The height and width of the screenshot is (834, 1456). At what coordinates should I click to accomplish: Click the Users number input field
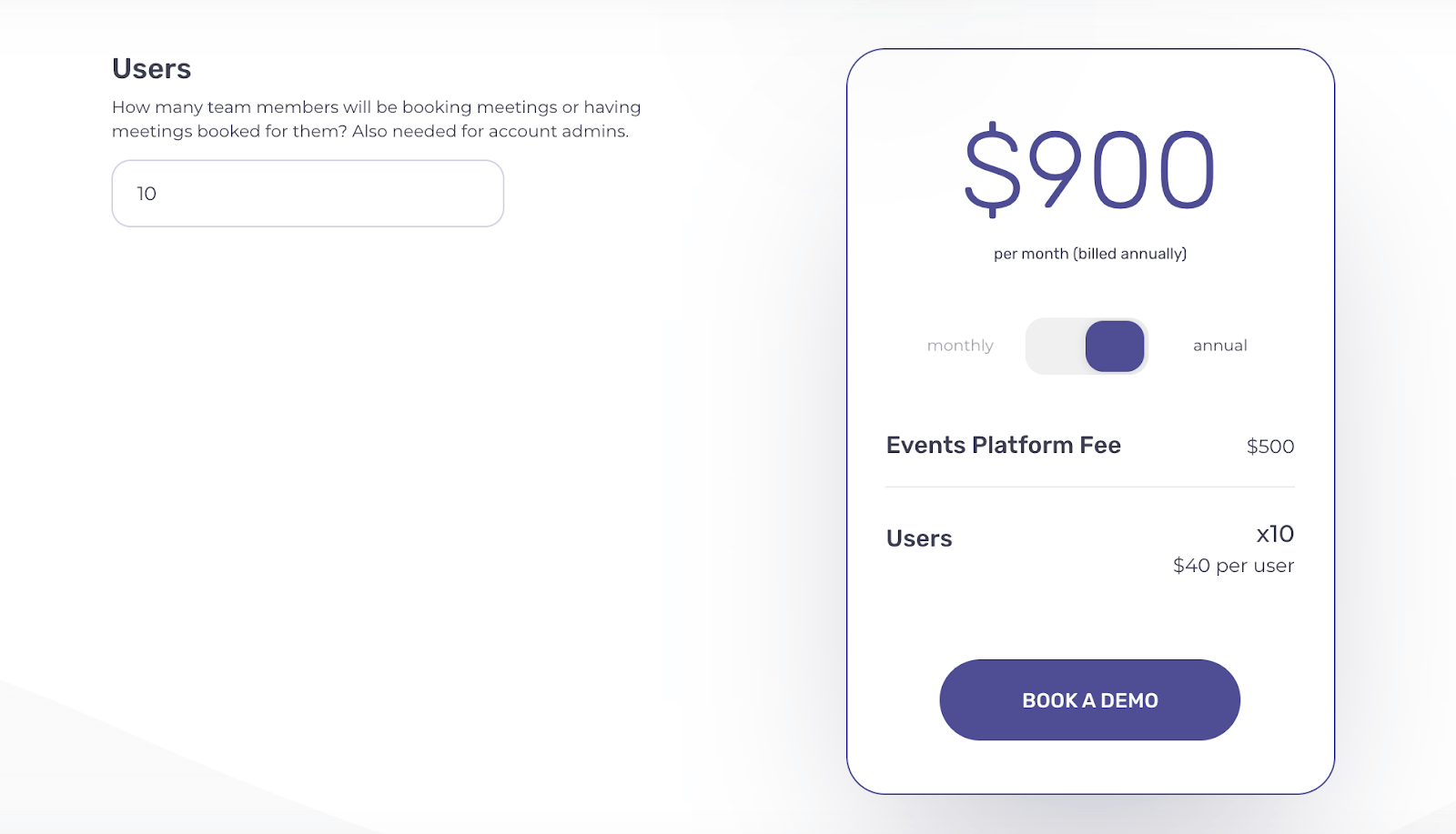tap(308, 194)
